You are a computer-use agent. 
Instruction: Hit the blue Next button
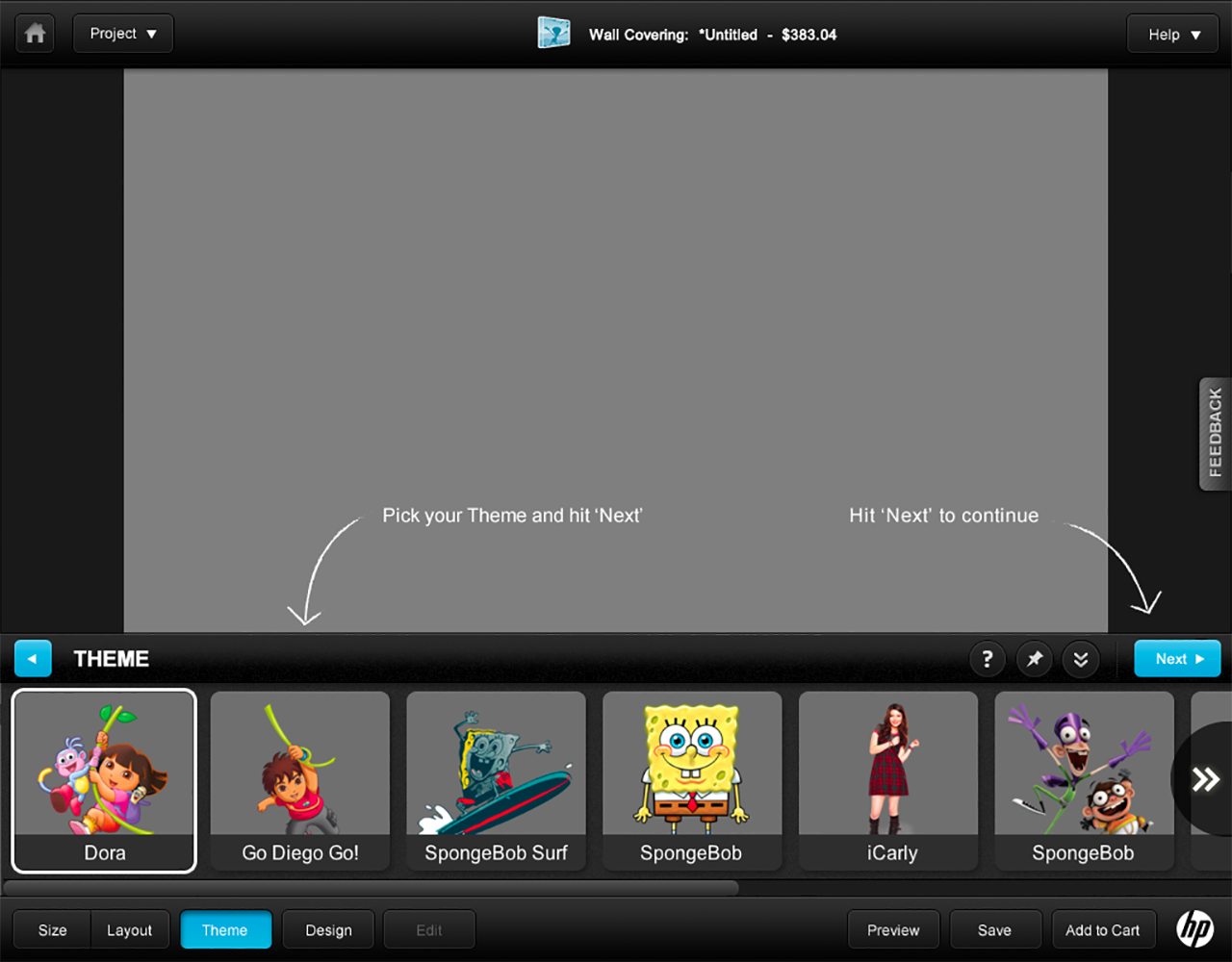(x=1177, y=659)
